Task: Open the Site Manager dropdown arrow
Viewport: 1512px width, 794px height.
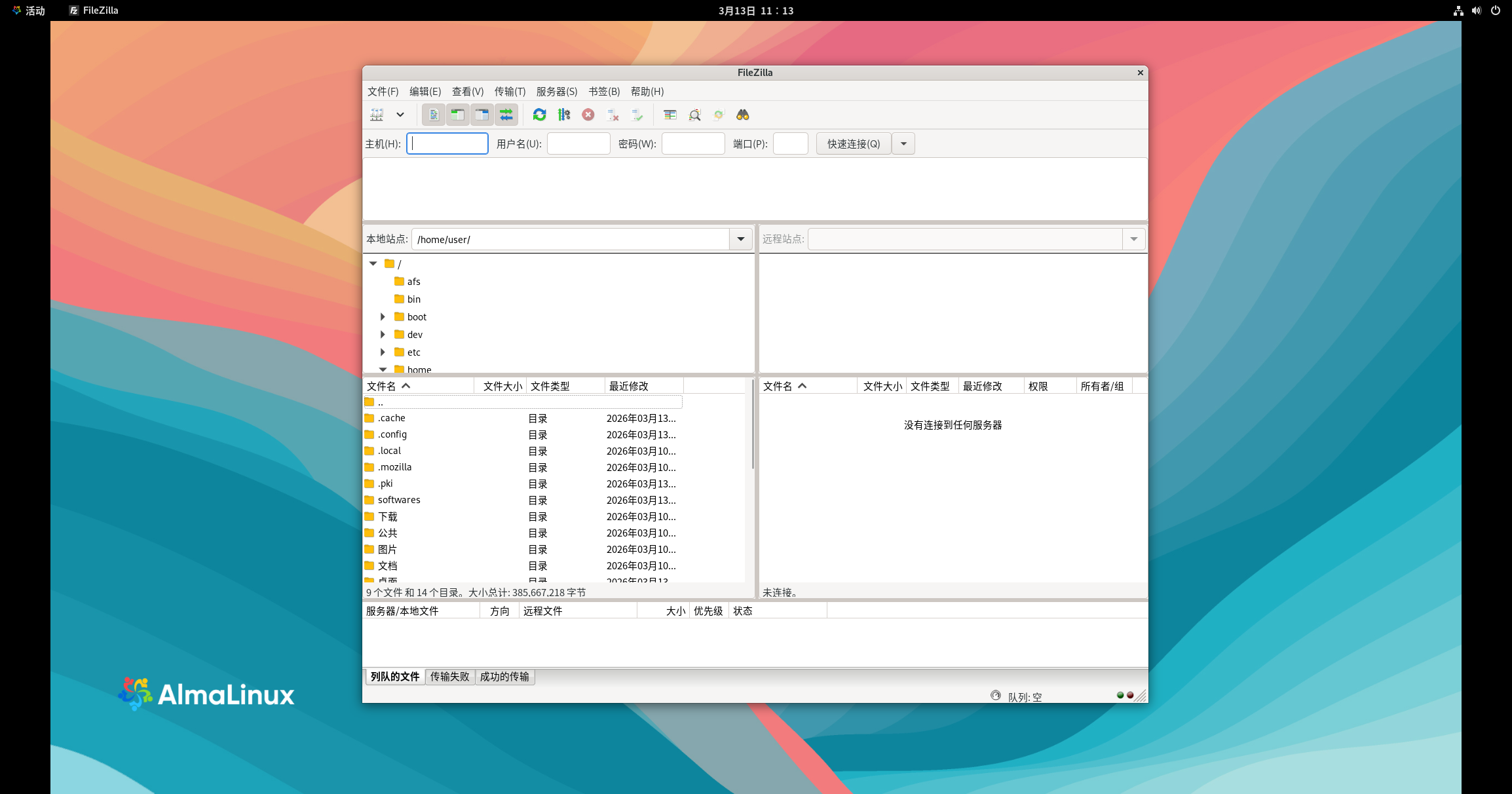Action: pyautogui.click(x=400, y=115)
